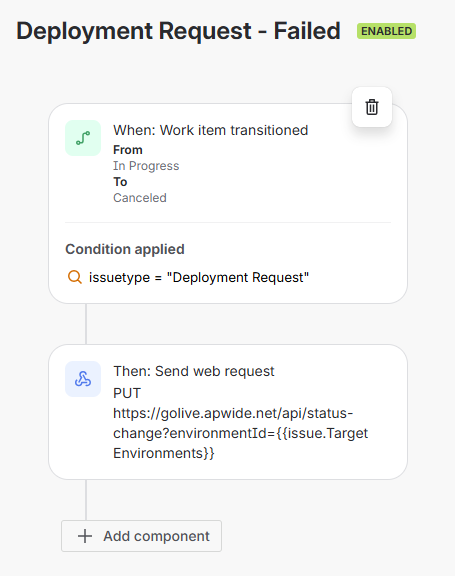Open the 'Then: Send web request' heading
The height and width of the screenshot is (576, 455).
click(194, 371)
